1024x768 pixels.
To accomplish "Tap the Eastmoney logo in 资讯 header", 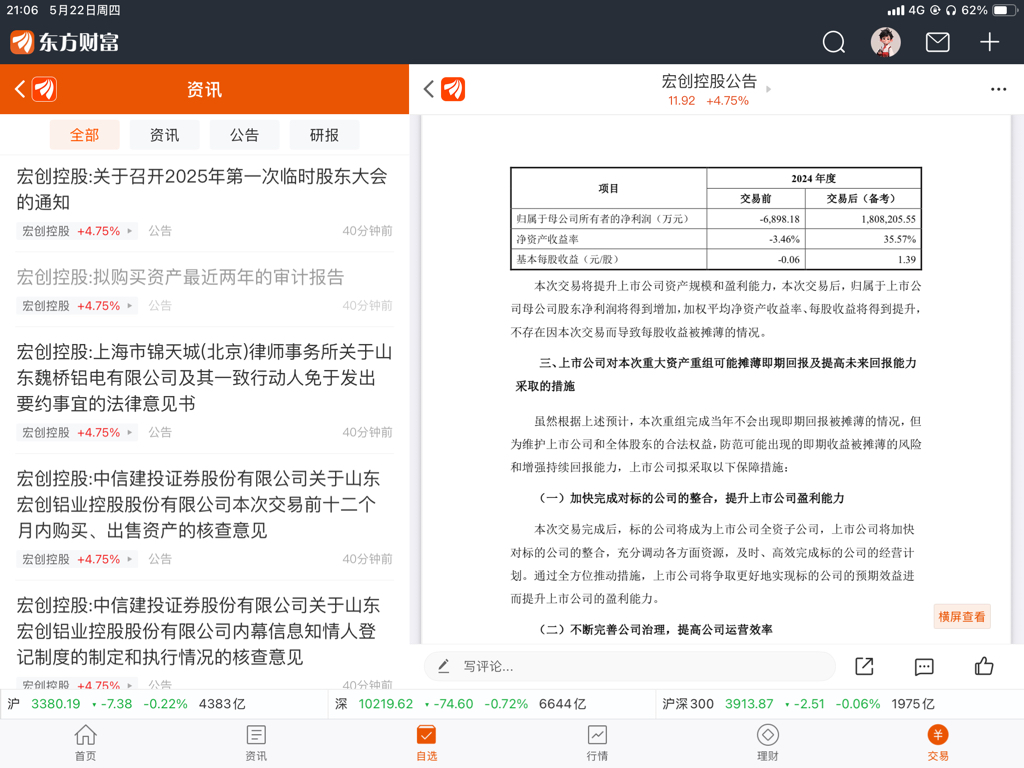I will (44, 89).
